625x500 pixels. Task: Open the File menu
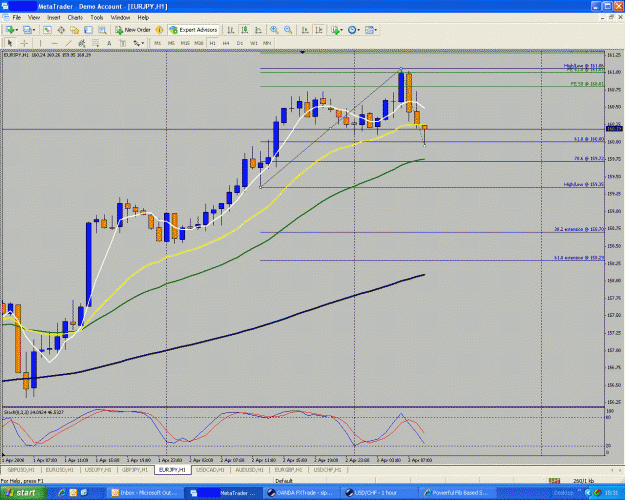coord(17,18)
